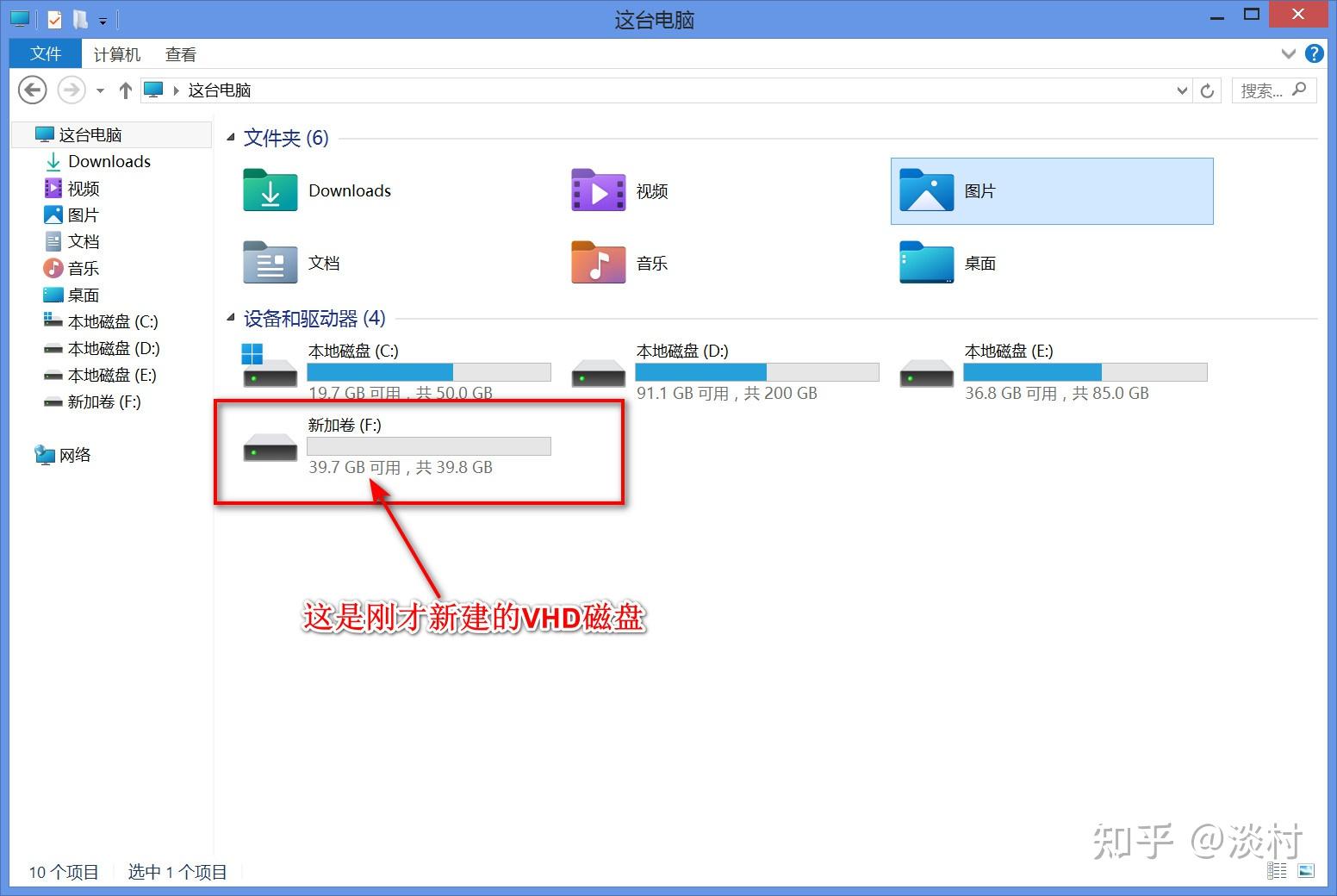Collapse the 设备和驱动器 (4) section
Screen dimensions: 1337x896
click(x=229, y=318)
